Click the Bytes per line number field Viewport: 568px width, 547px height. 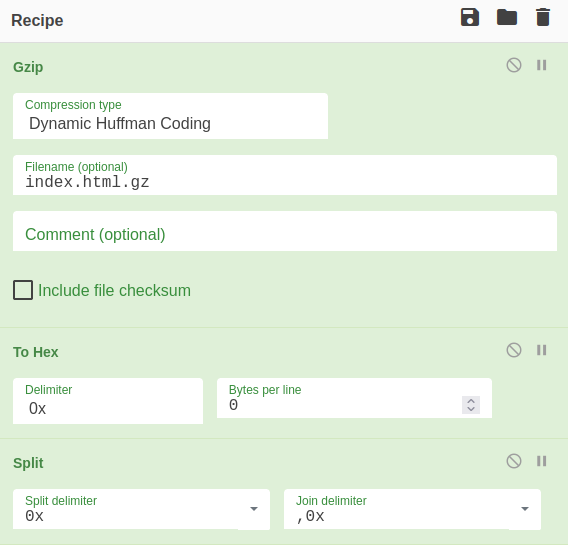click(354, 398)
